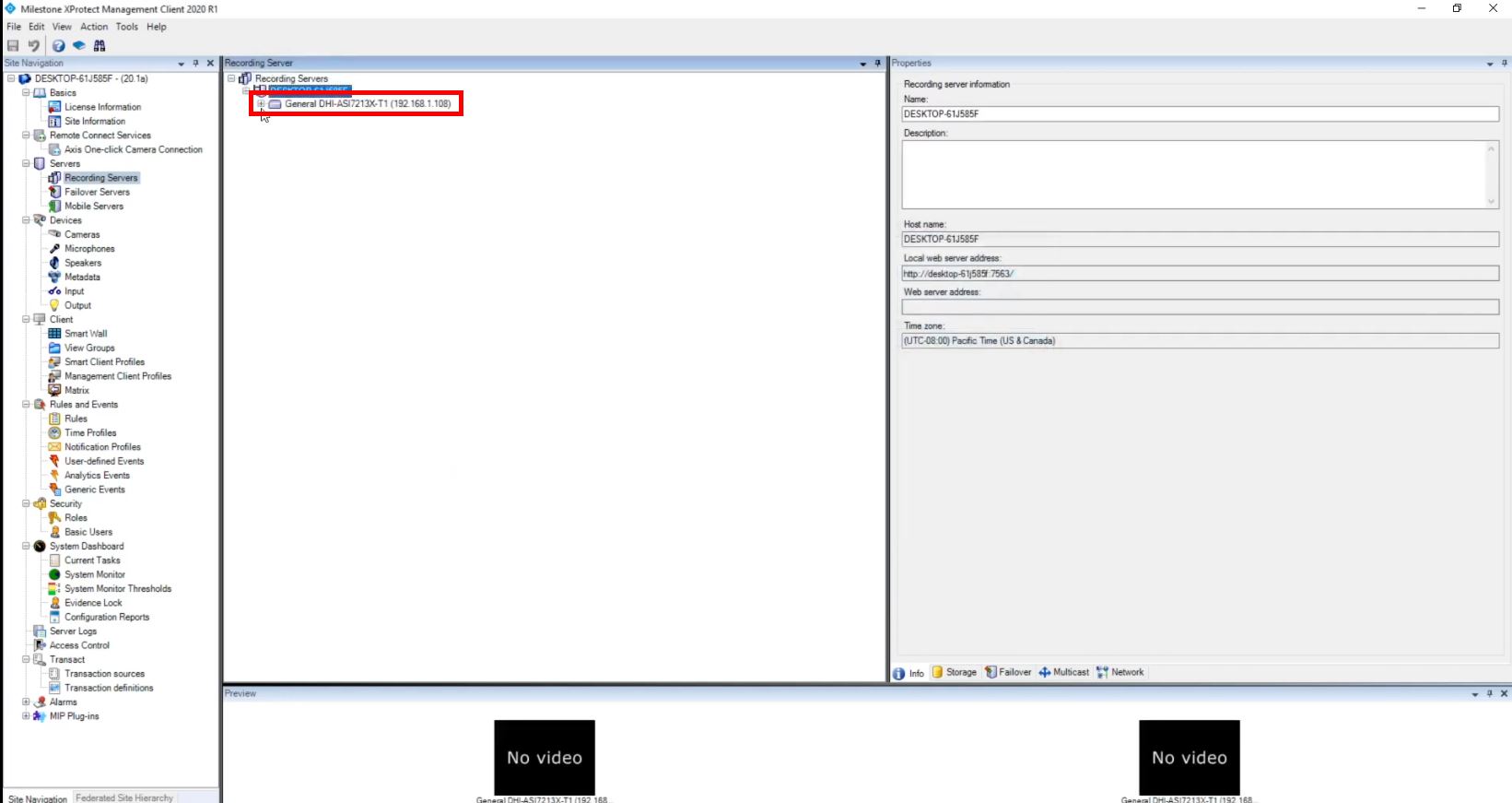Open the View menu

click(x=62, y=27)
